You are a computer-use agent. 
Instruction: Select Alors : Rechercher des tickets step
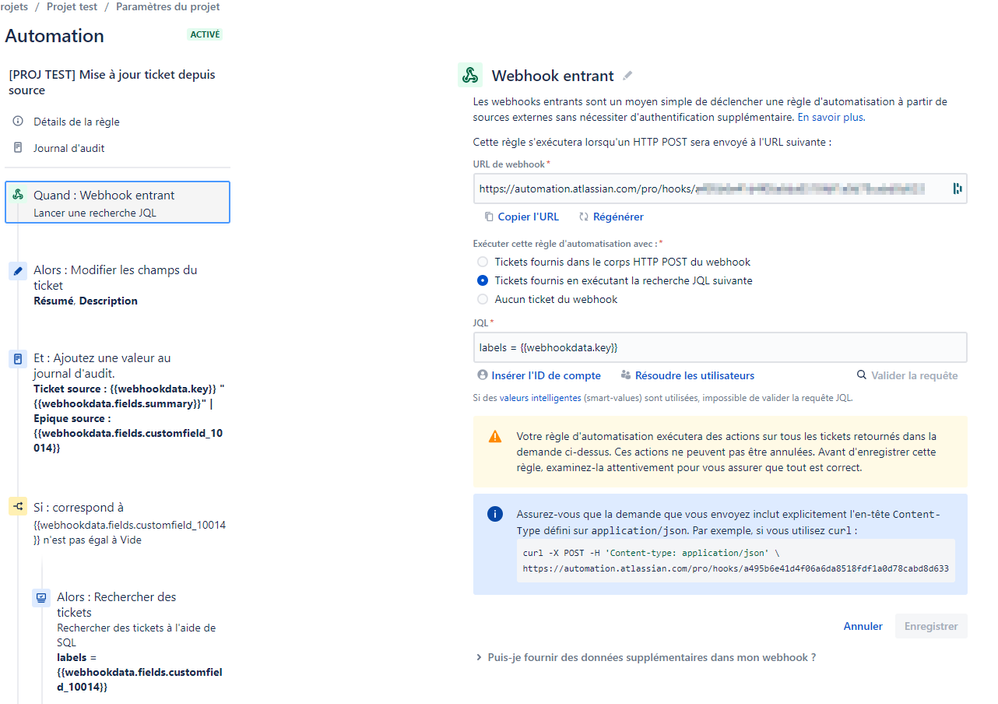[130, 641]
